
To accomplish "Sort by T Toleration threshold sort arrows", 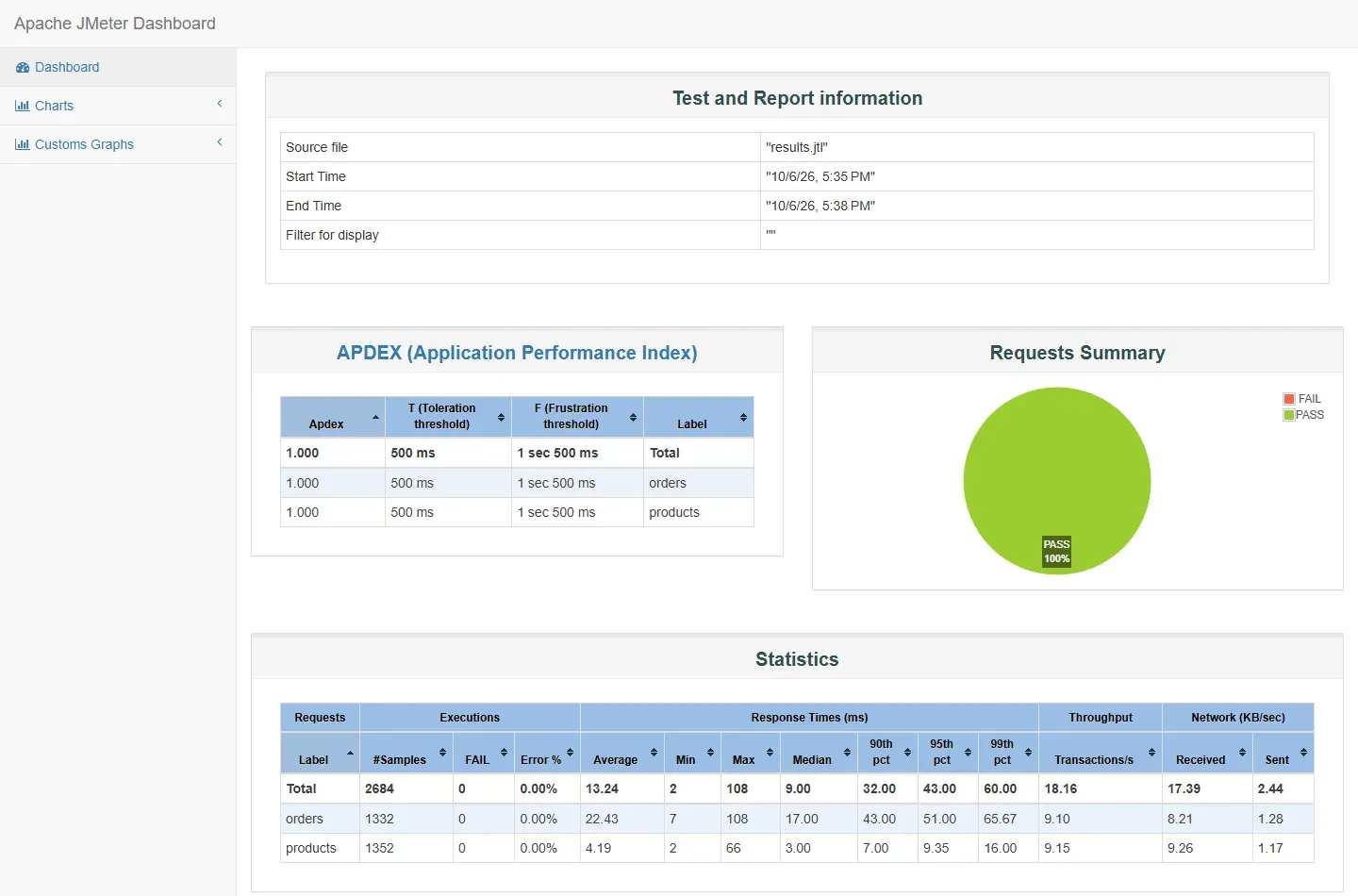I will [501, 417].
